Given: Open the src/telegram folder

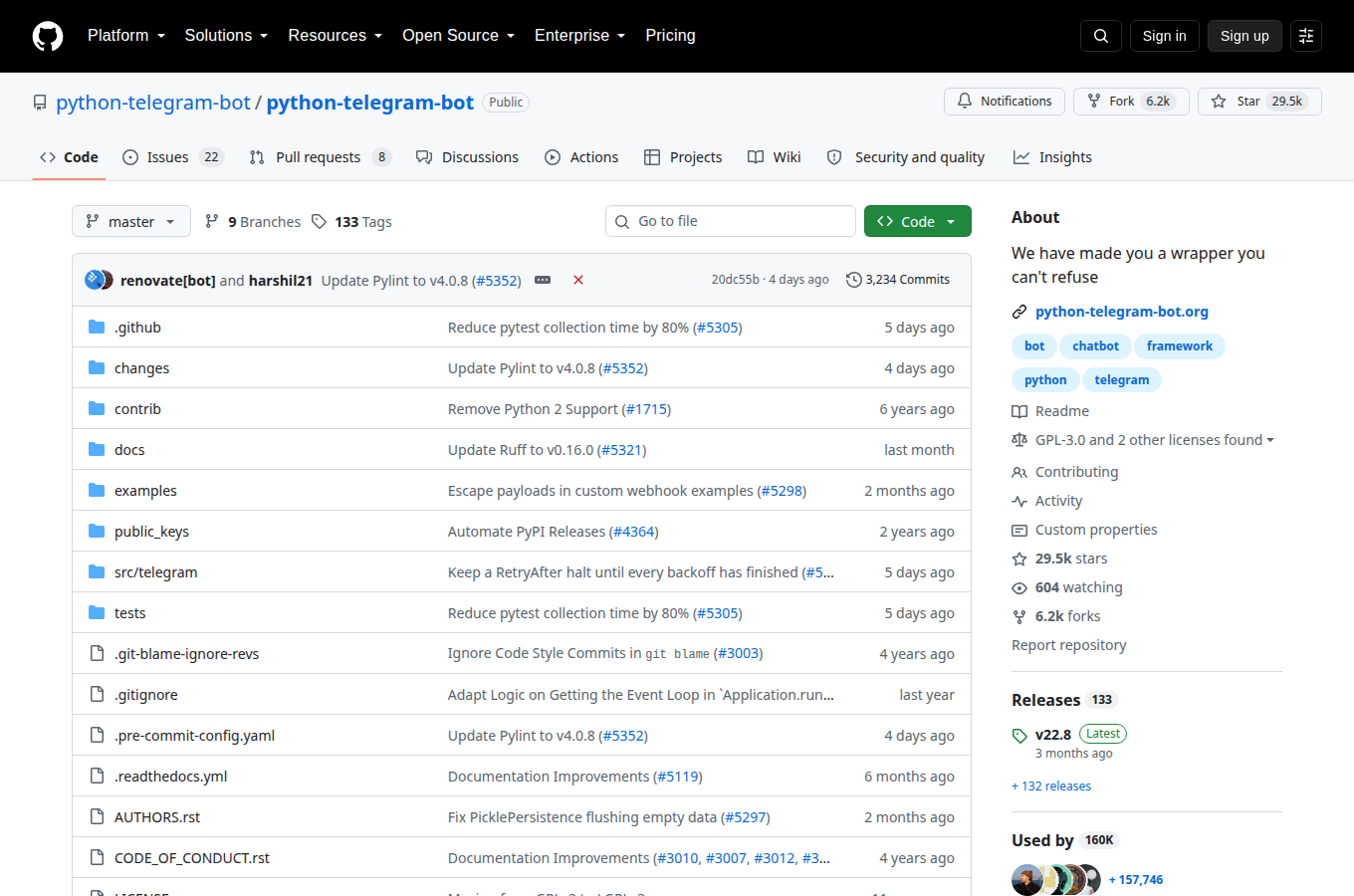Looking at the screenshot, I should tap(156, 572).
